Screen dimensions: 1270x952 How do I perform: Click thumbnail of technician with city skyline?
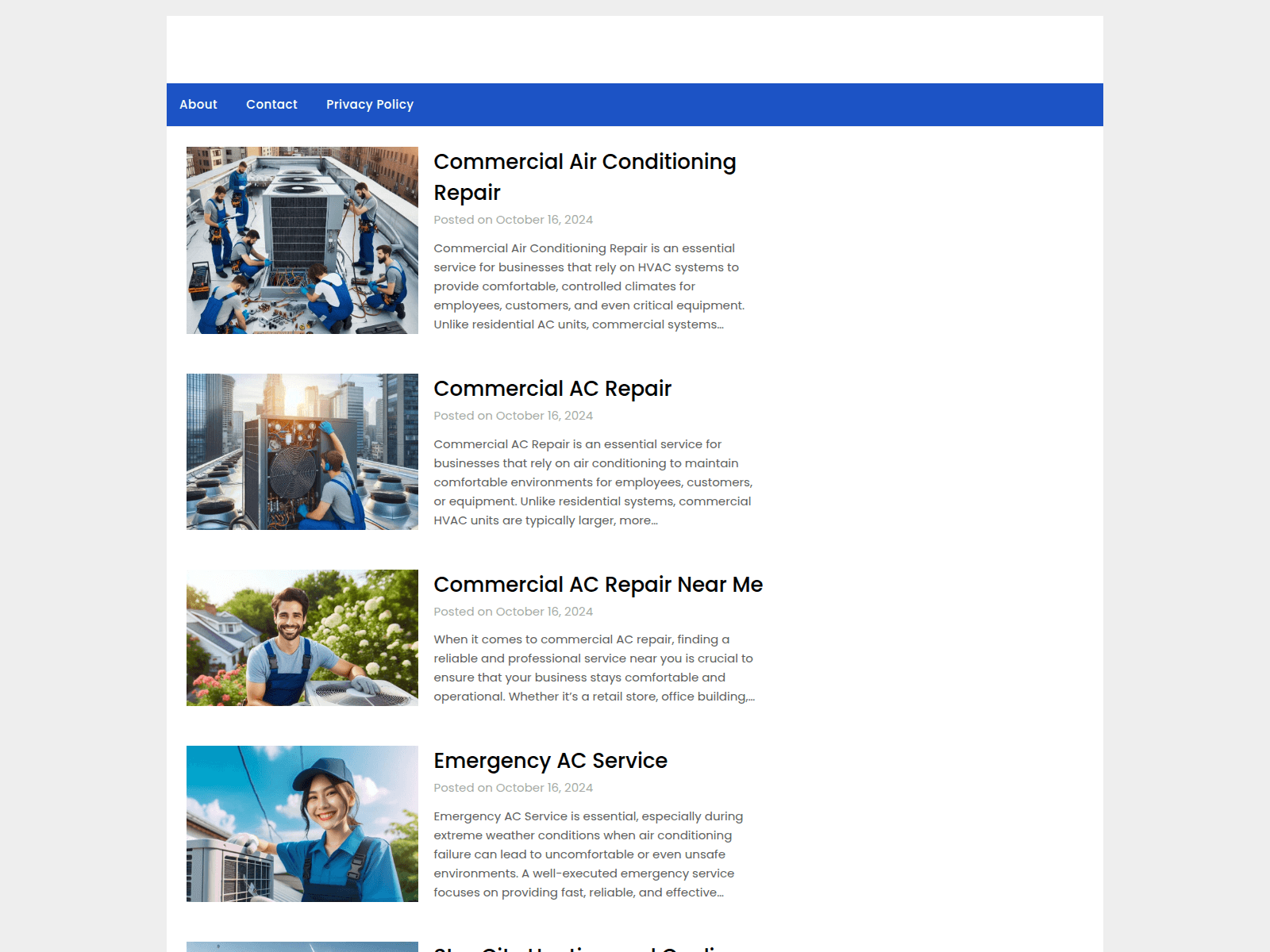coord(302,451)
